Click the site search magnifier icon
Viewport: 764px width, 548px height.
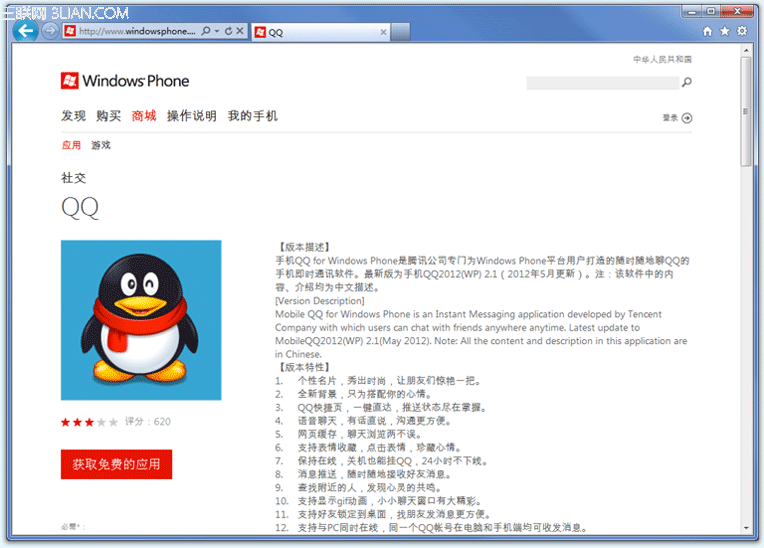pyautogui.click(x=687, y=82)
